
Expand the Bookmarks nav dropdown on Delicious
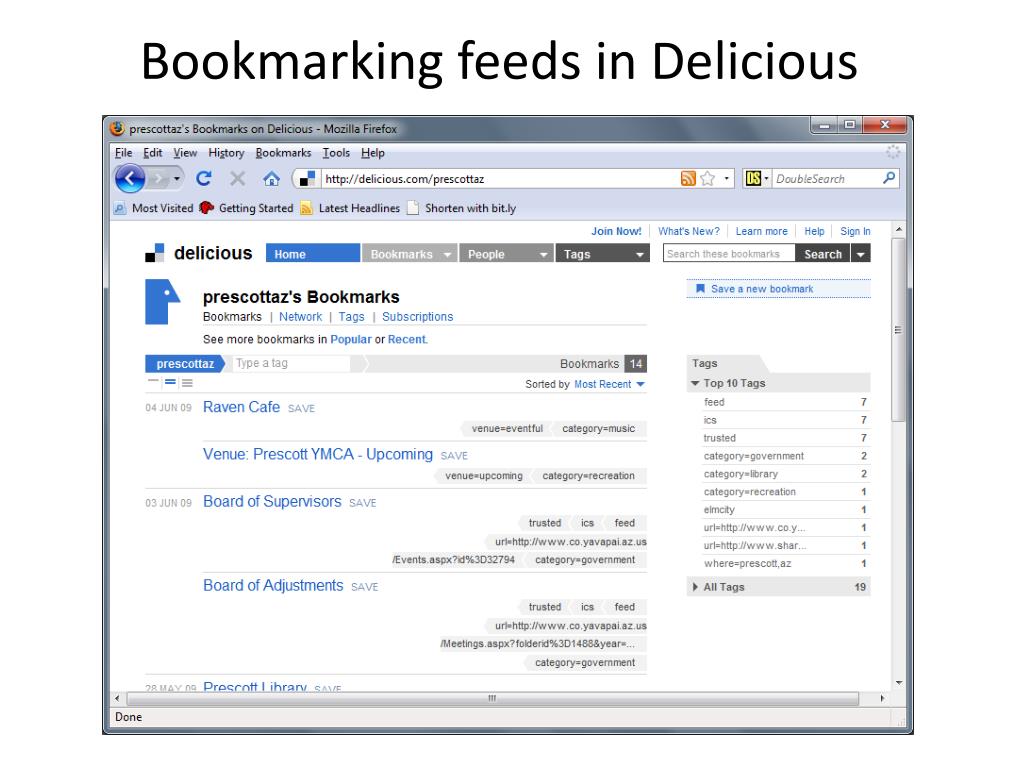[x=447, y=255]
